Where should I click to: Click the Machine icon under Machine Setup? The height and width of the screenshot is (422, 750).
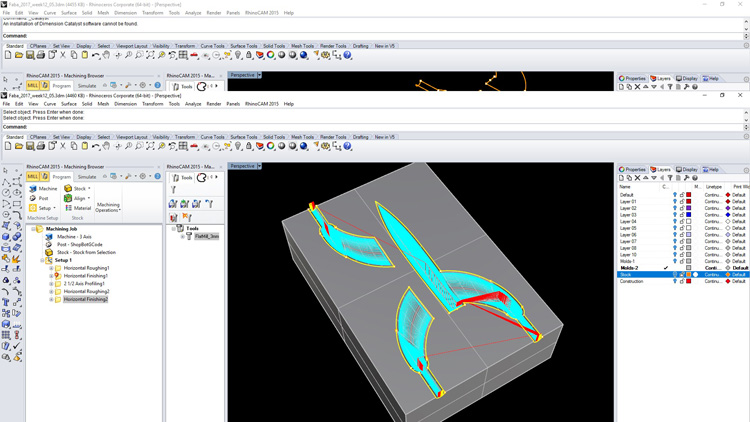coord(33,189)
